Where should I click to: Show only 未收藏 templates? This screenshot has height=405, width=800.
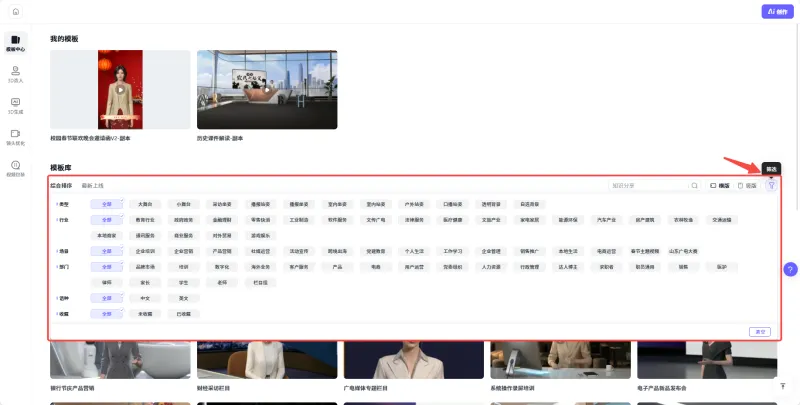145,314
